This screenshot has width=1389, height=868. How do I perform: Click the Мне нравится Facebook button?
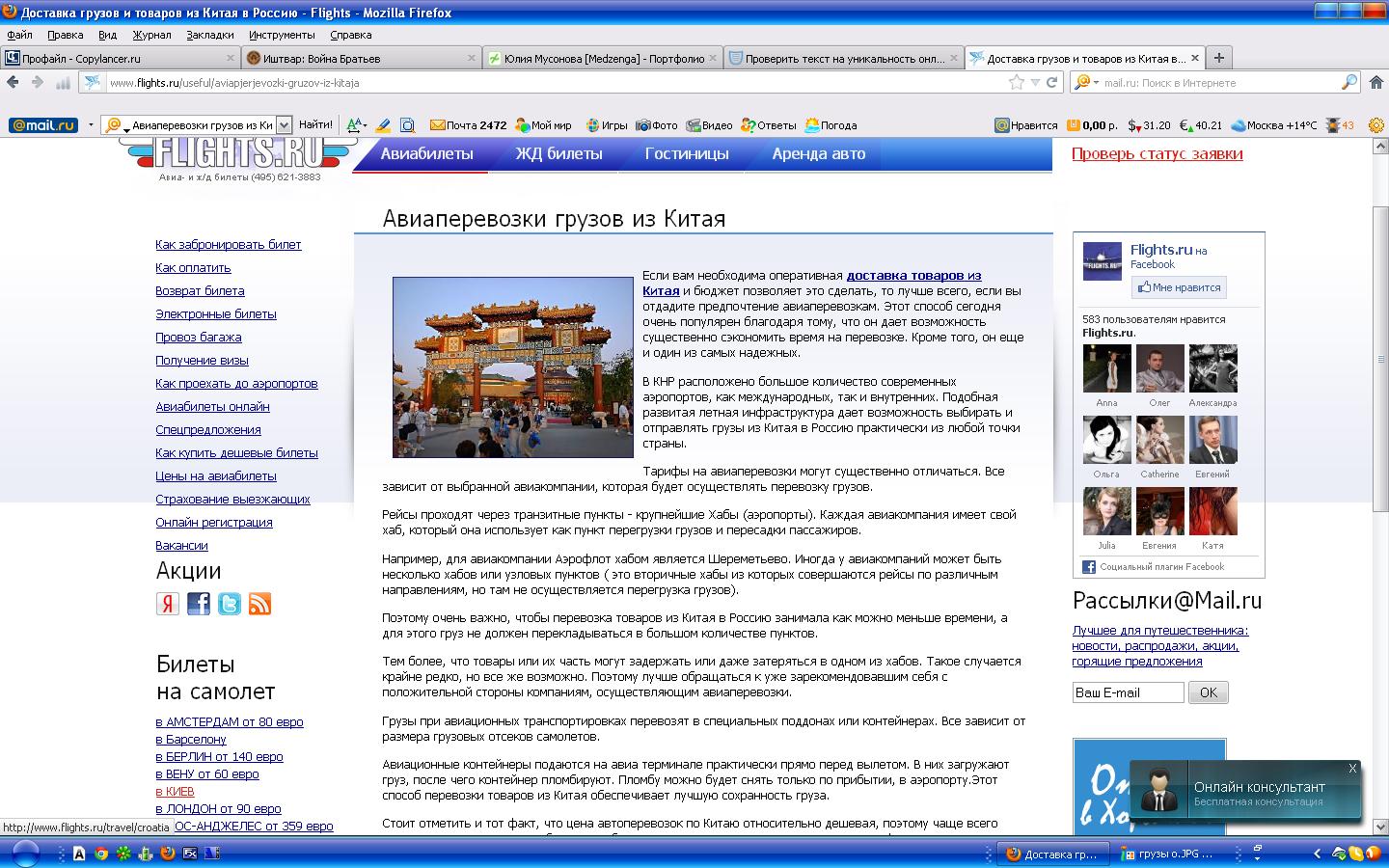click(1179, 287)
